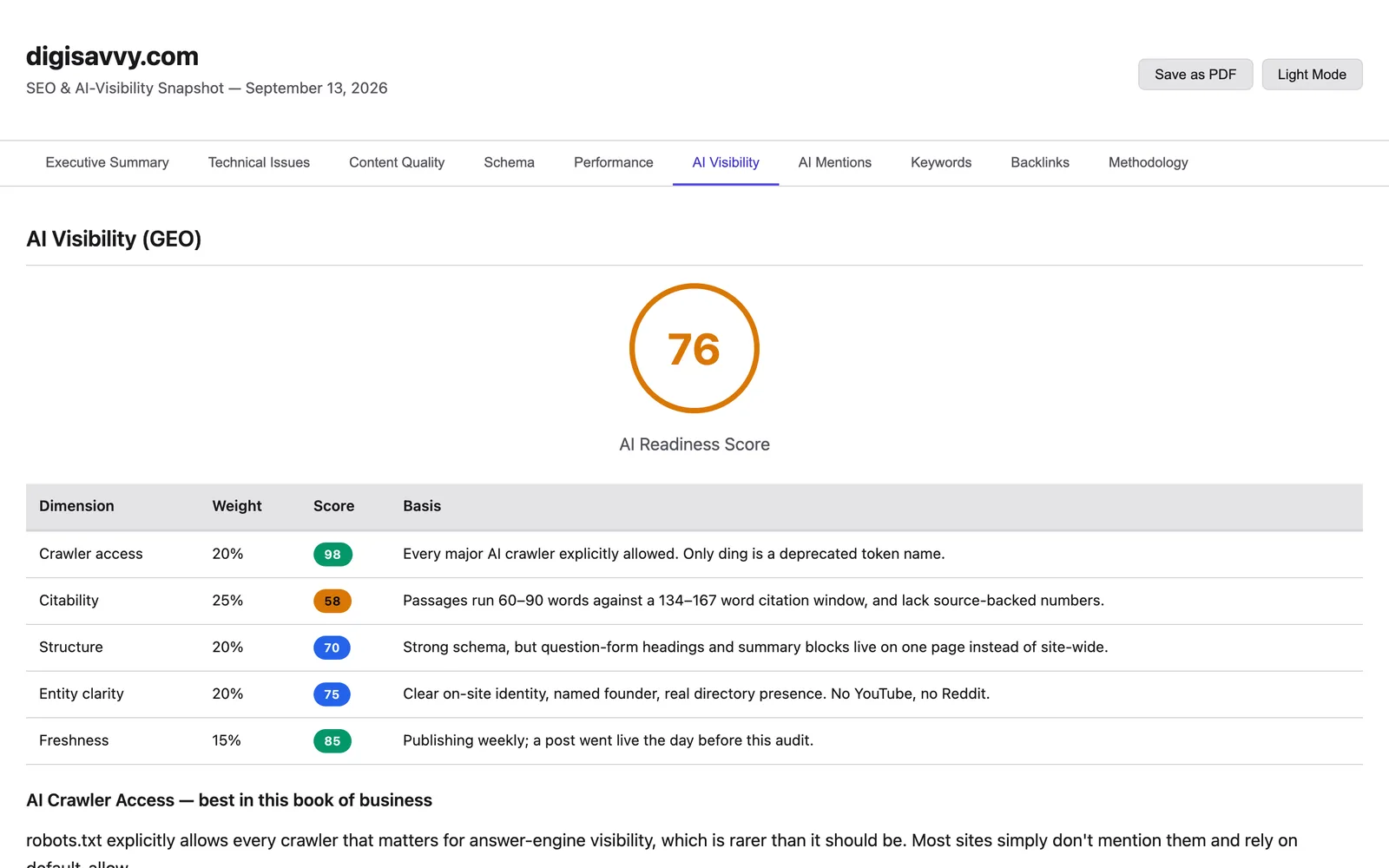The width and height of the screenshot is (1389, 868).
Task: Click the SEO & AI-Visibility Snapshot subtitle
Action: (207, 89)
